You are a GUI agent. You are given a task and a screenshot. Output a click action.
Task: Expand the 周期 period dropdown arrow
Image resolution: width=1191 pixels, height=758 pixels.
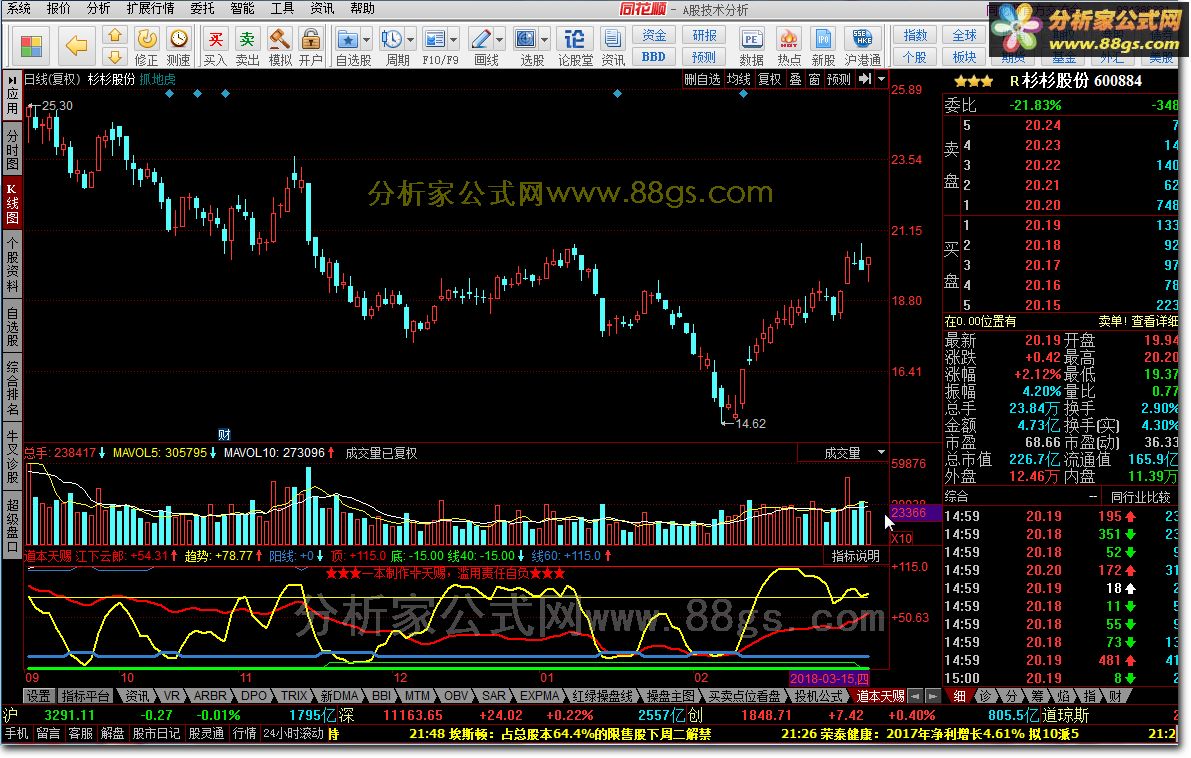point(411,39)
